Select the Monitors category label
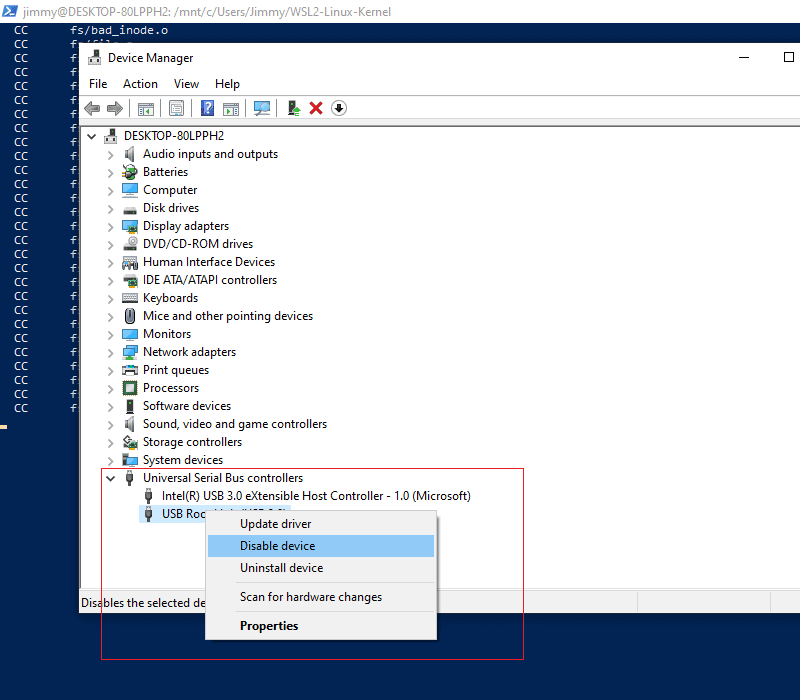 coord(167,334)
